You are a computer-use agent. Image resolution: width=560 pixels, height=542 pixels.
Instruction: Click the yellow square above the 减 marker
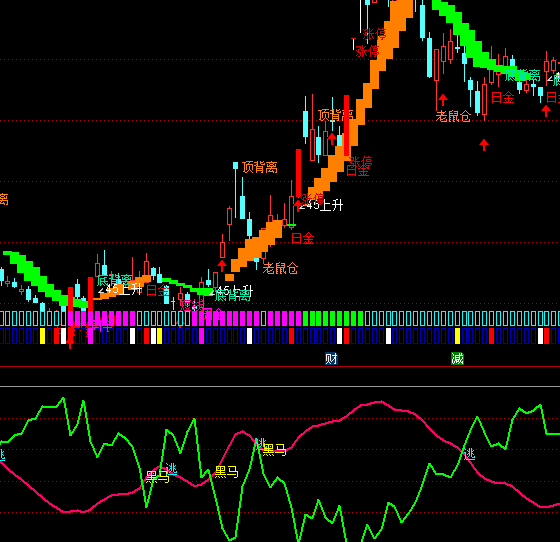pos(458,336)
